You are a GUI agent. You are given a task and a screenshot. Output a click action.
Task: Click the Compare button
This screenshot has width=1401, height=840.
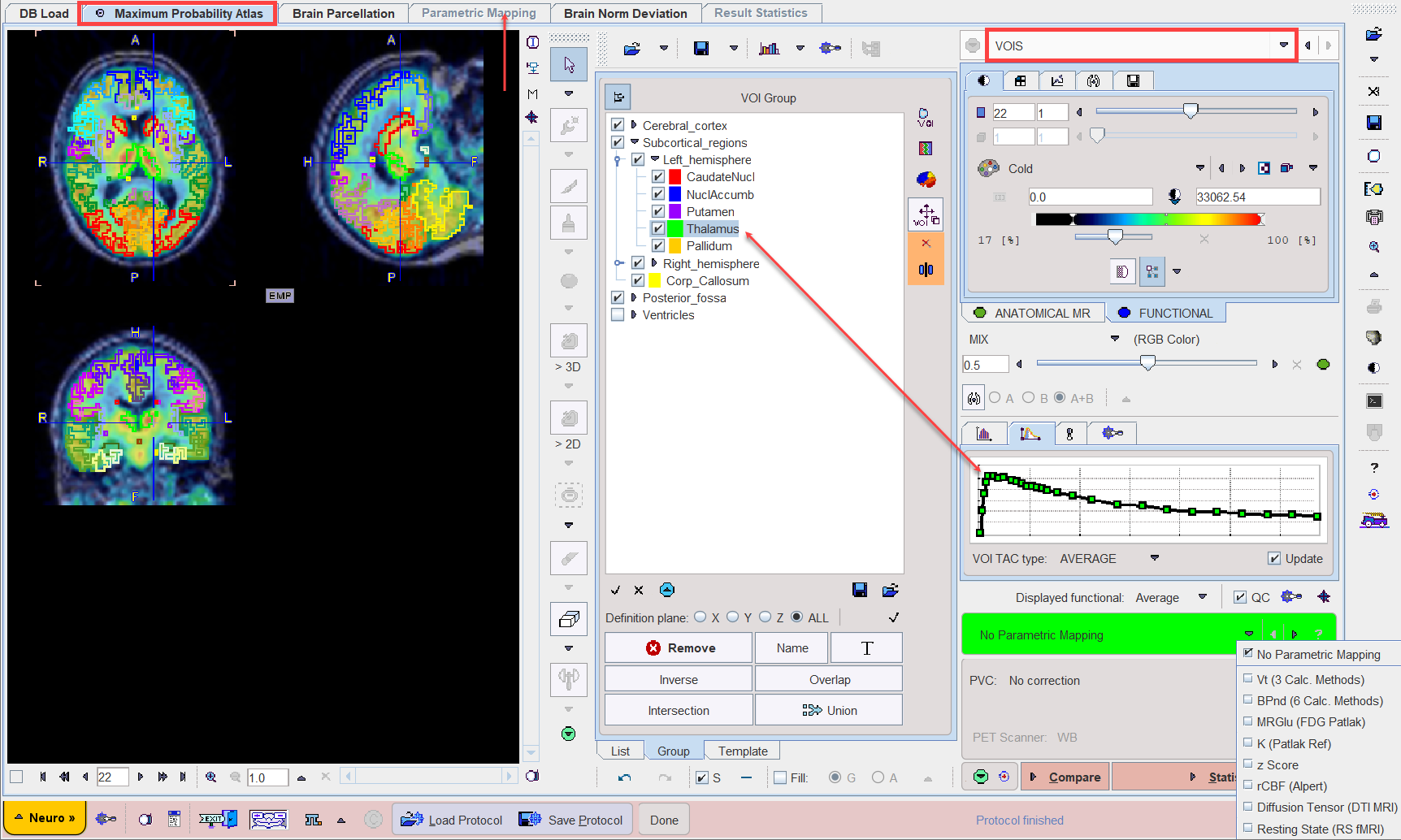[1065, 777]
